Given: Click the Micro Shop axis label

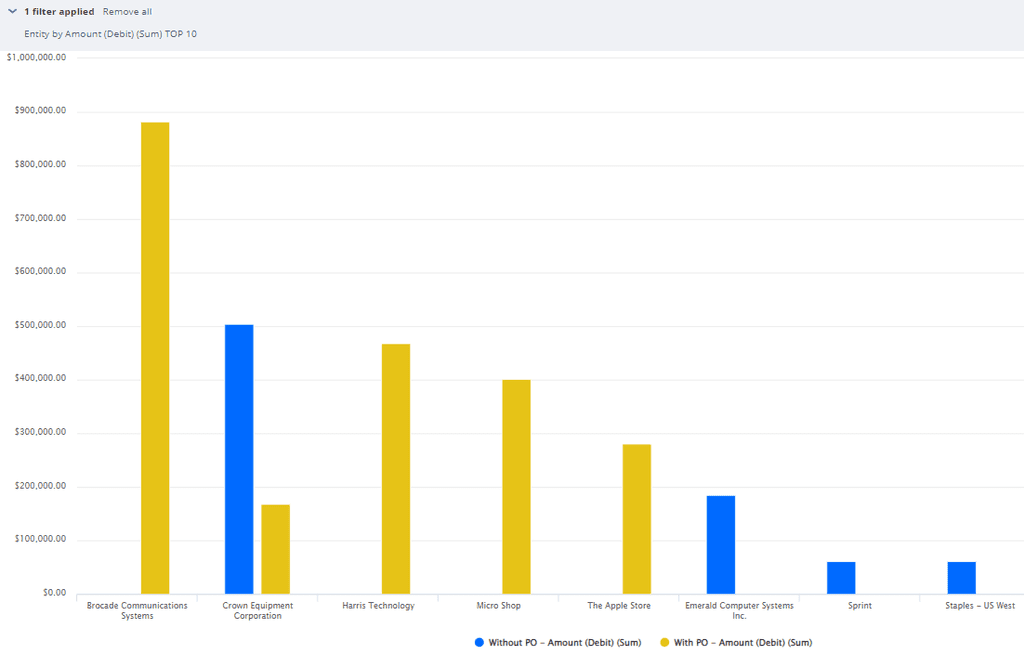Looking at the screenshot, I should [x=499, y=605].
